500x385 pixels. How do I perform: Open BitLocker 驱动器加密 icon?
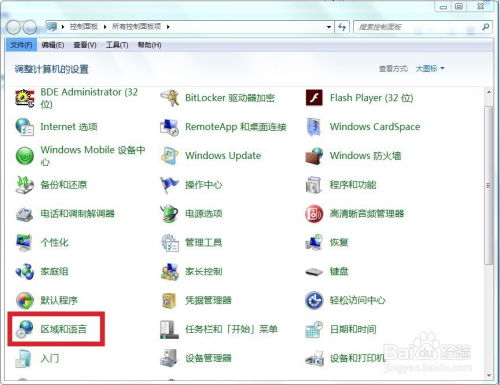click(x=169, y=98)
